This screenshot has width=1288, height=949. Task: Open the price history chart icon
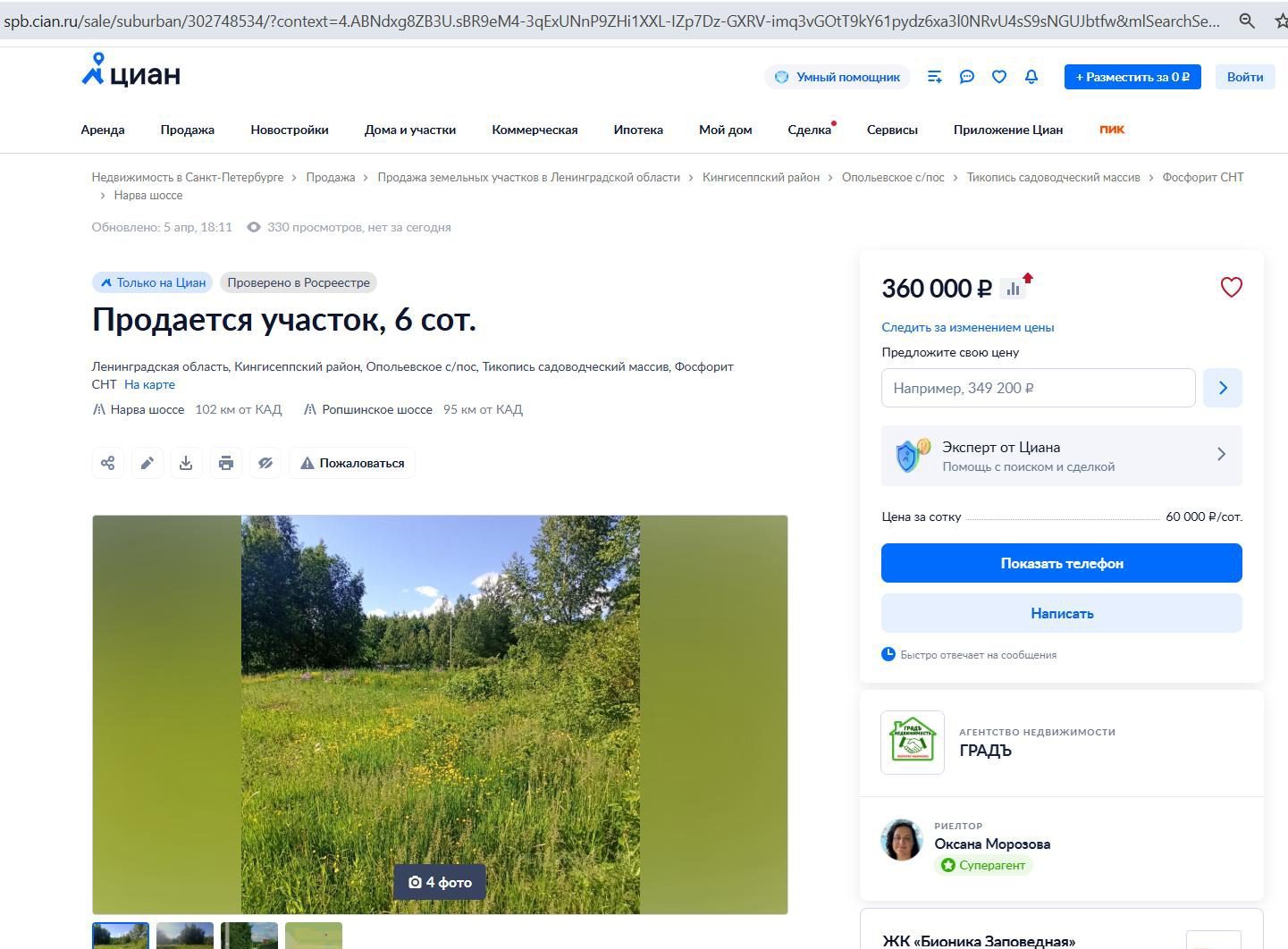tap(1014, 288)
